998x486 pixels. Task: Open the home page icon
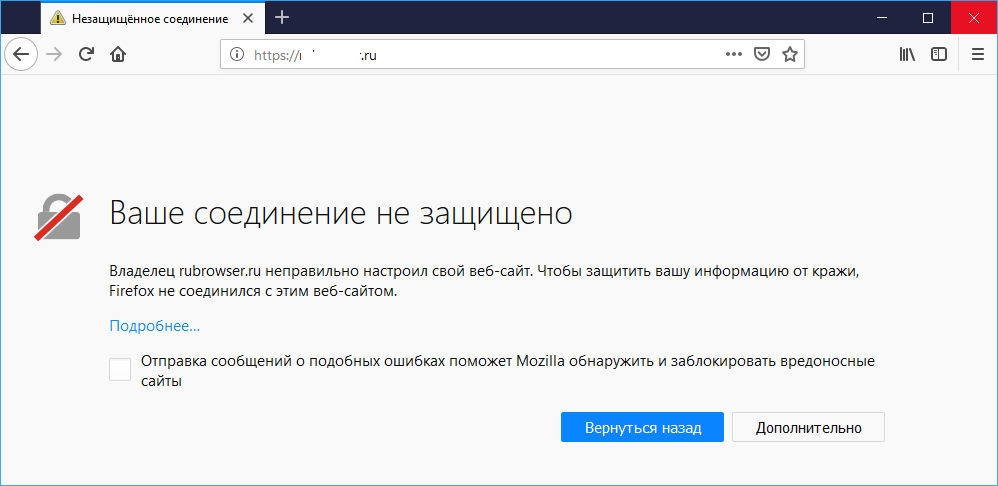pos(118,55)
